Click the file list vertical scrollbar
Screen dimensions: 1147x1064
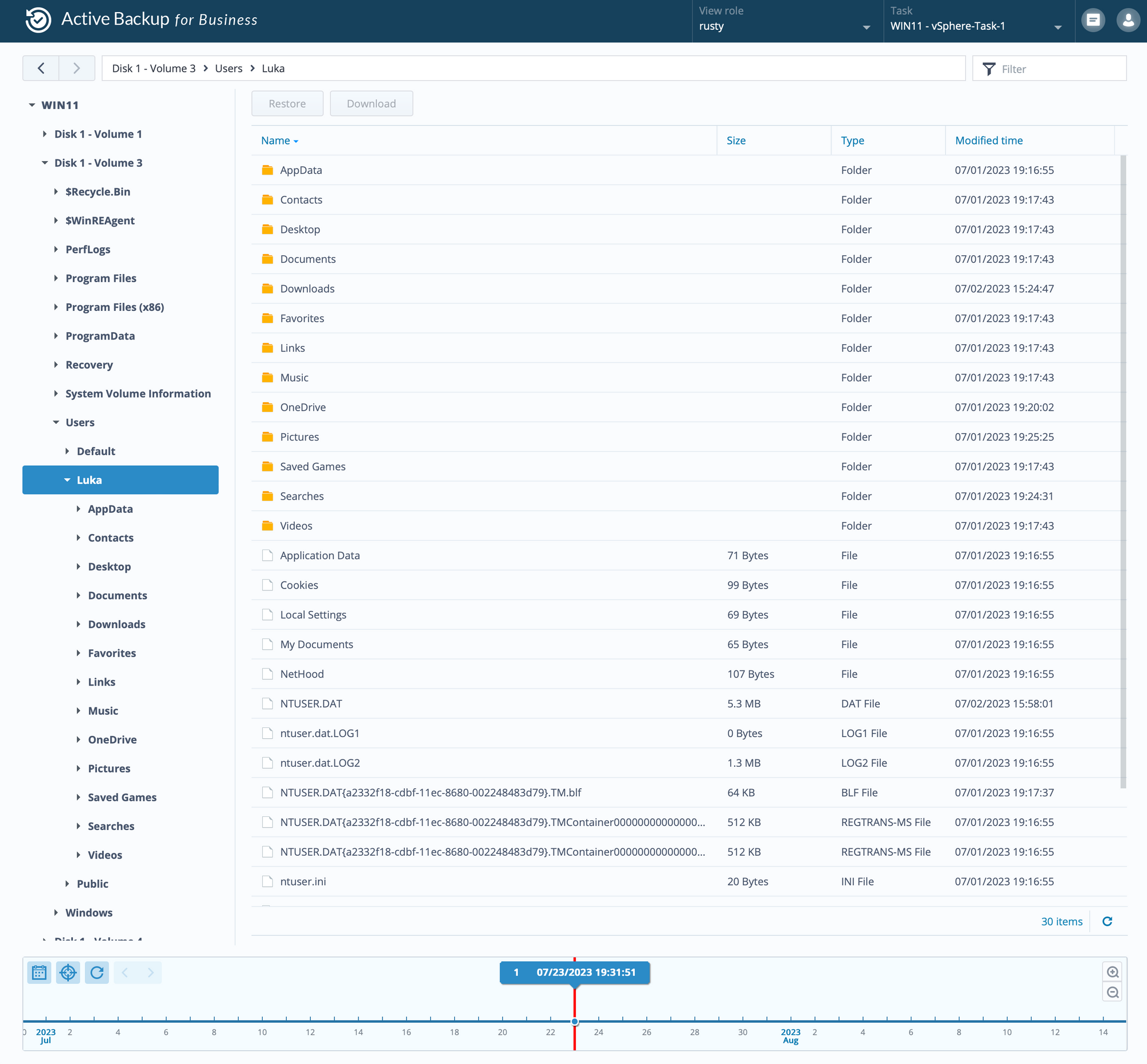click(1123, 471)
